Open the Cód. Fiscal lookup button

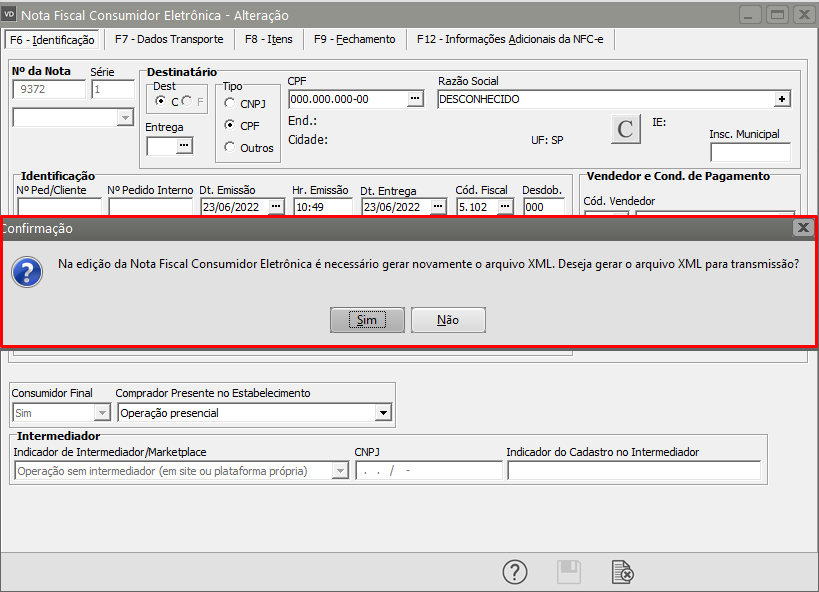point(505,206)
